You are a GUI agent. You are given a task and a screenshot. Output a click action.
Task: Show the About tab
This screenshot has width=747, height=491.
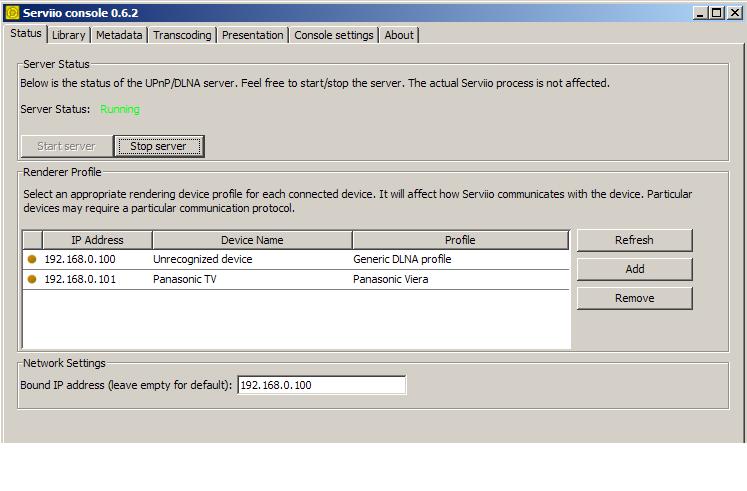coord(399,35)
